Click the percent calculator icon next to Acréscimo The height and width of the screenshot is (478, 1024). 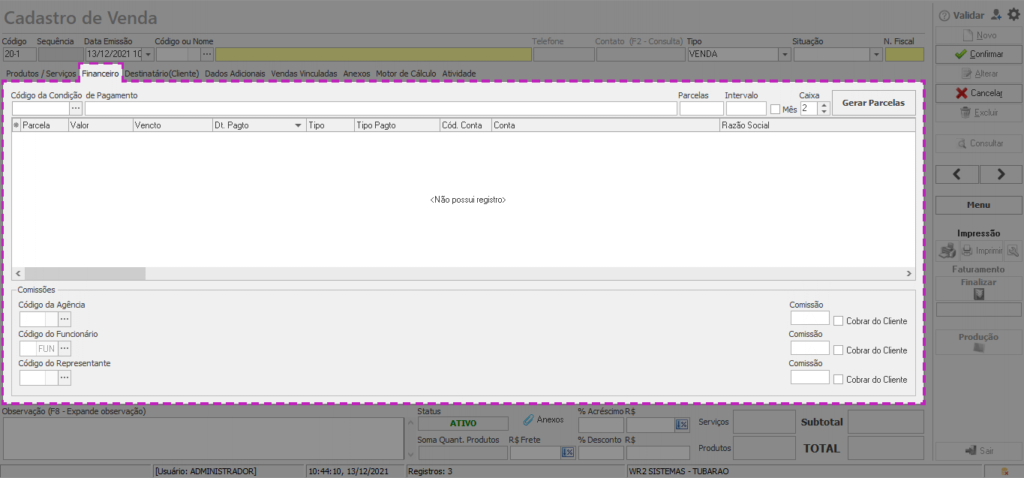682,425
